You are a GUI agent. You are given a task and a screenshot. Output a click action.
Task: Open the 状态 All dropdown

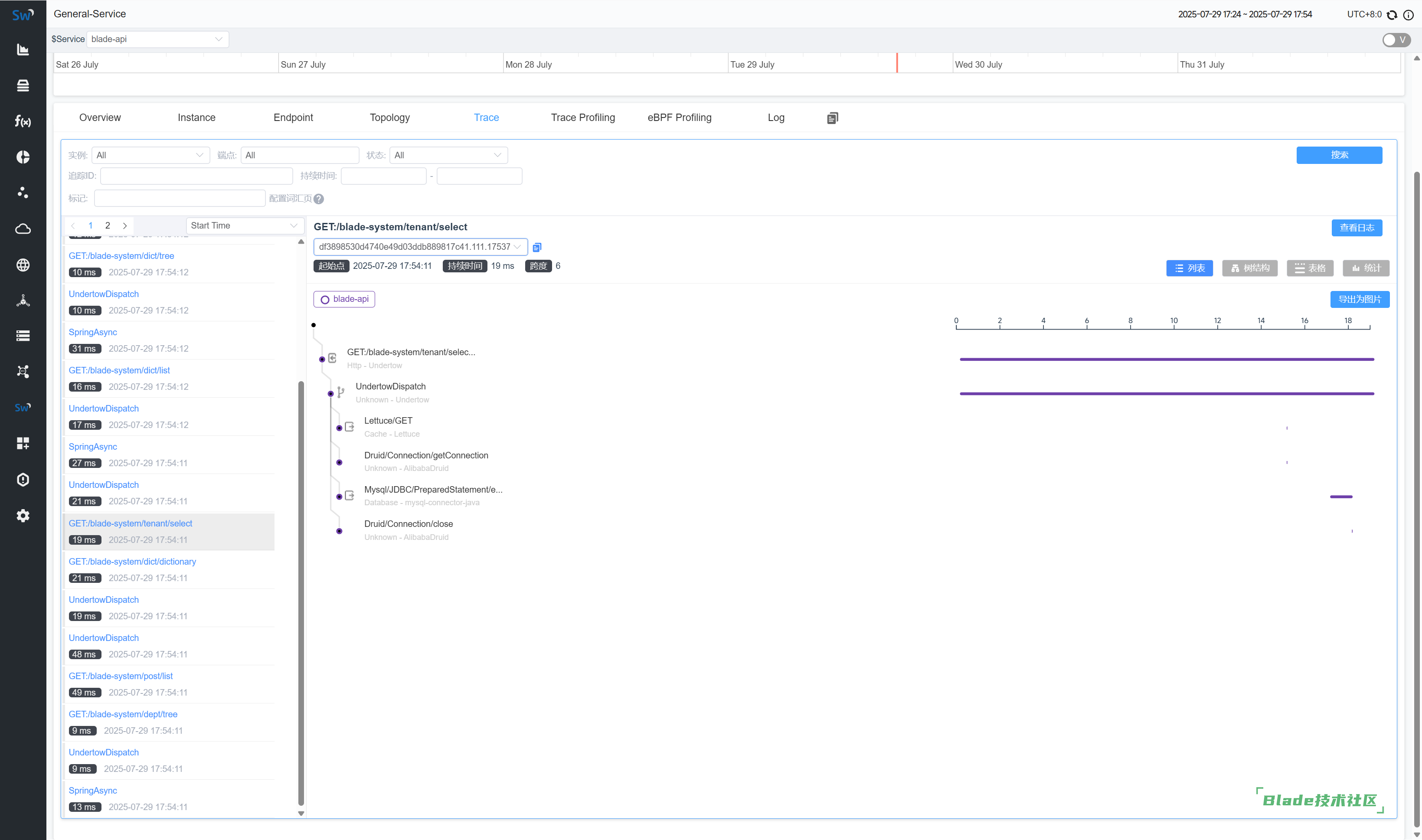click(448, 155)
